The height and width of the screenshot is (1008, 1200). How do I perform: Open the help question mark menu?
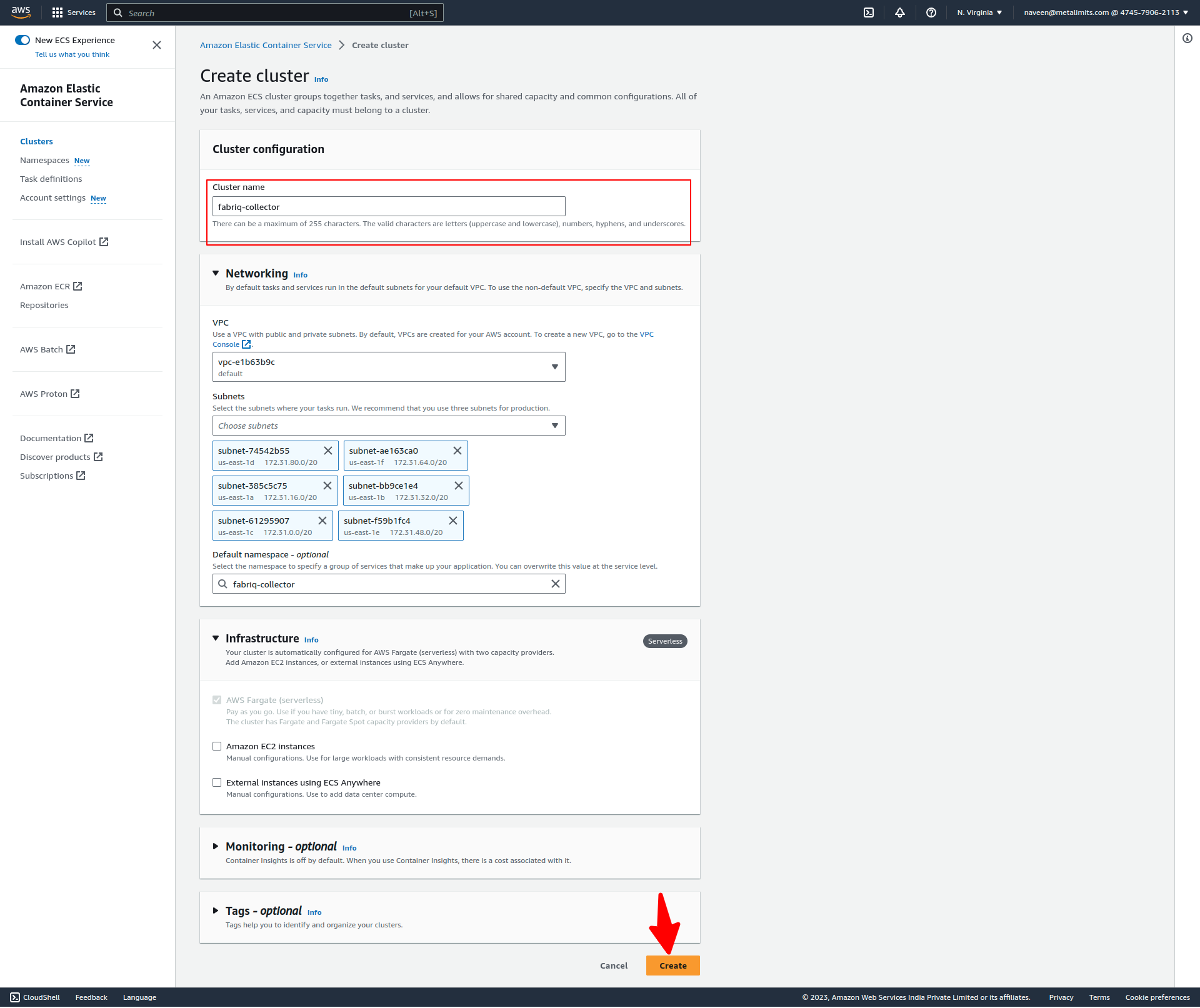[931, 12]
